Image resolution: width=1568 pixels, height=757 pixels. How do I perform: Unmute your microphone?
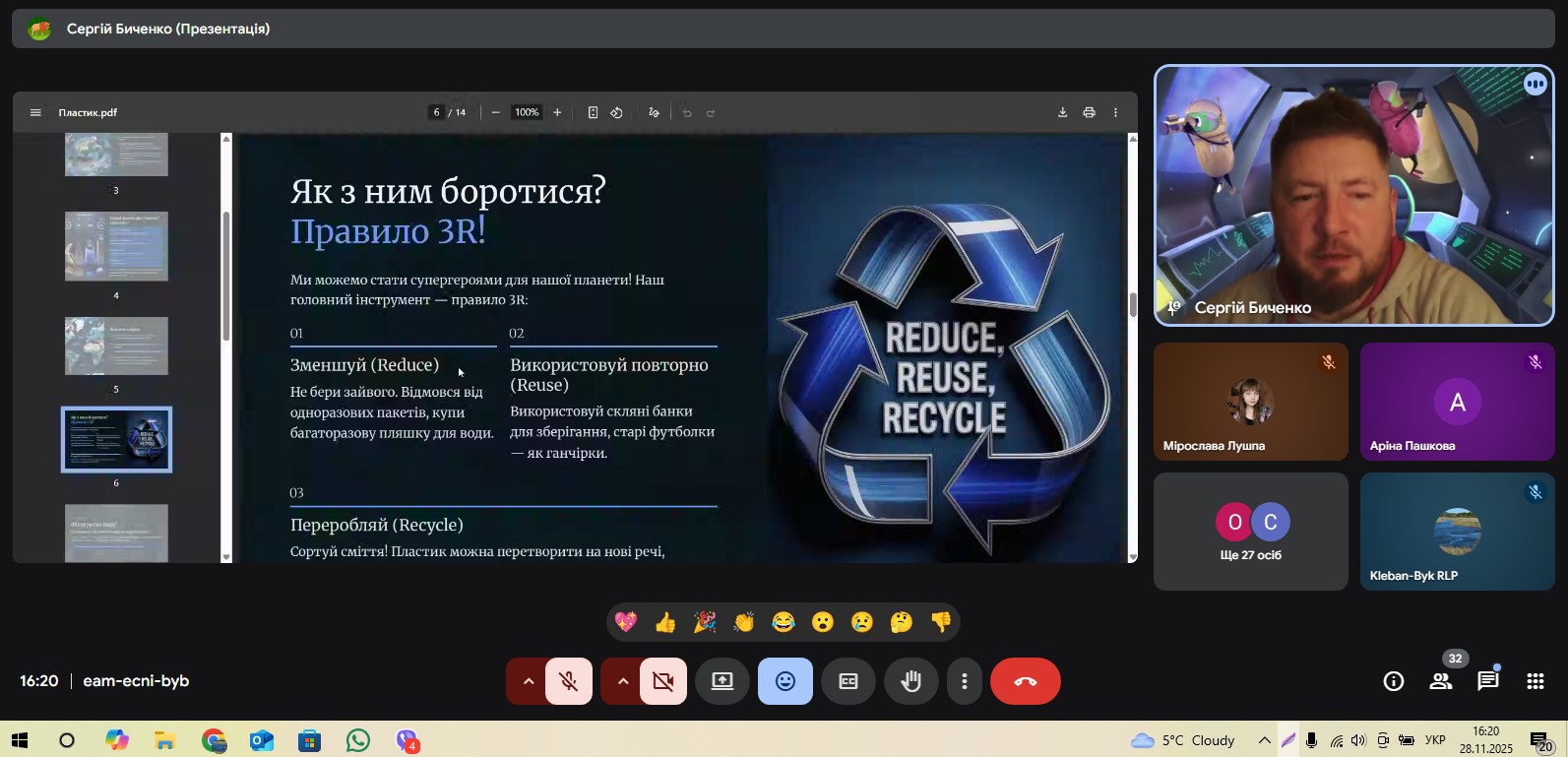[x=568, y=681]
